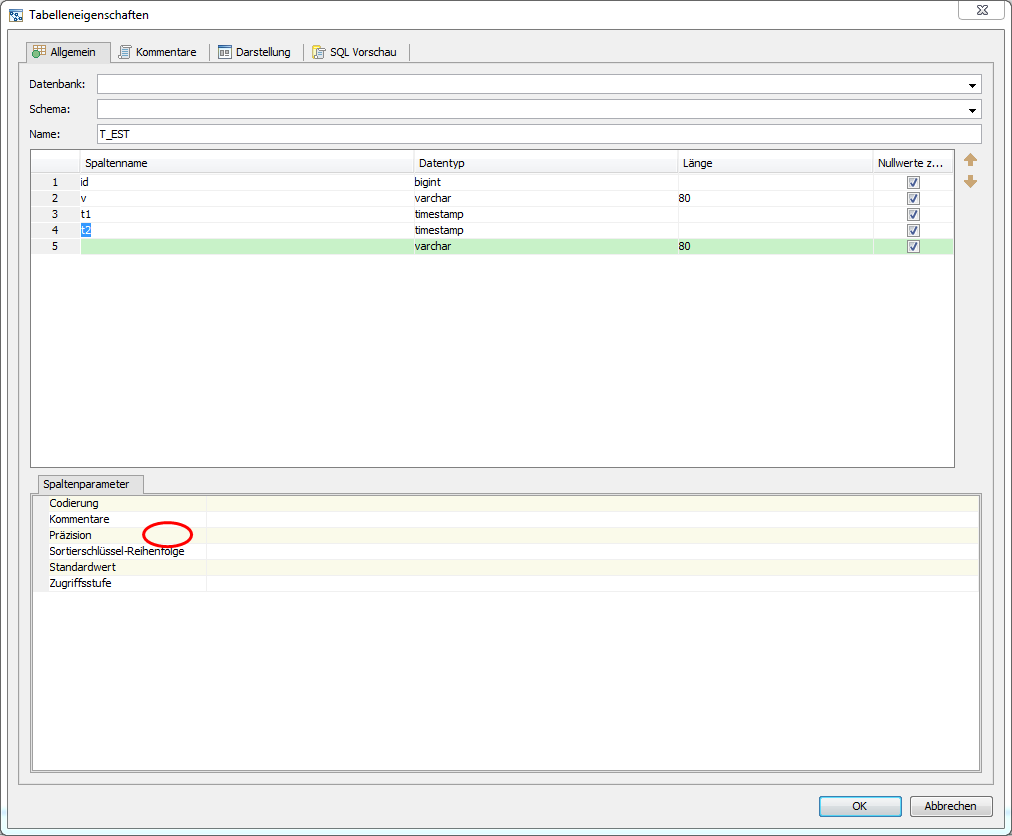Confirm with the OK button

pos(860,806)
